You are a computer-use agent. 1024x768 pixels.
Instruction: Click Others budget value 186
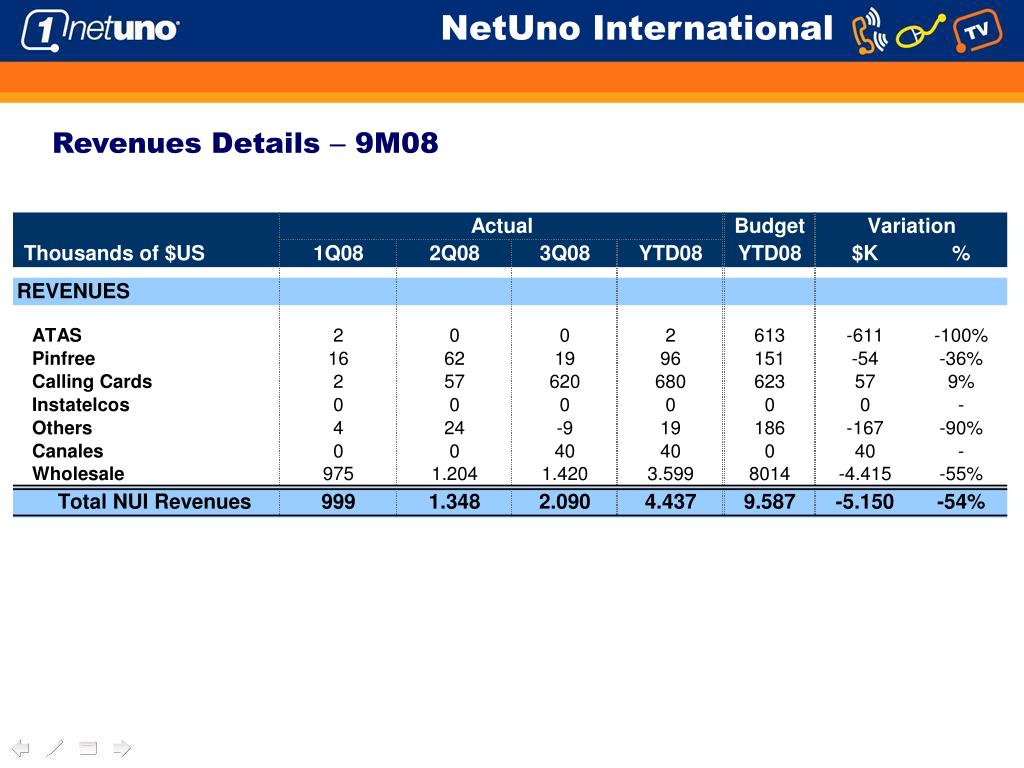769,428
